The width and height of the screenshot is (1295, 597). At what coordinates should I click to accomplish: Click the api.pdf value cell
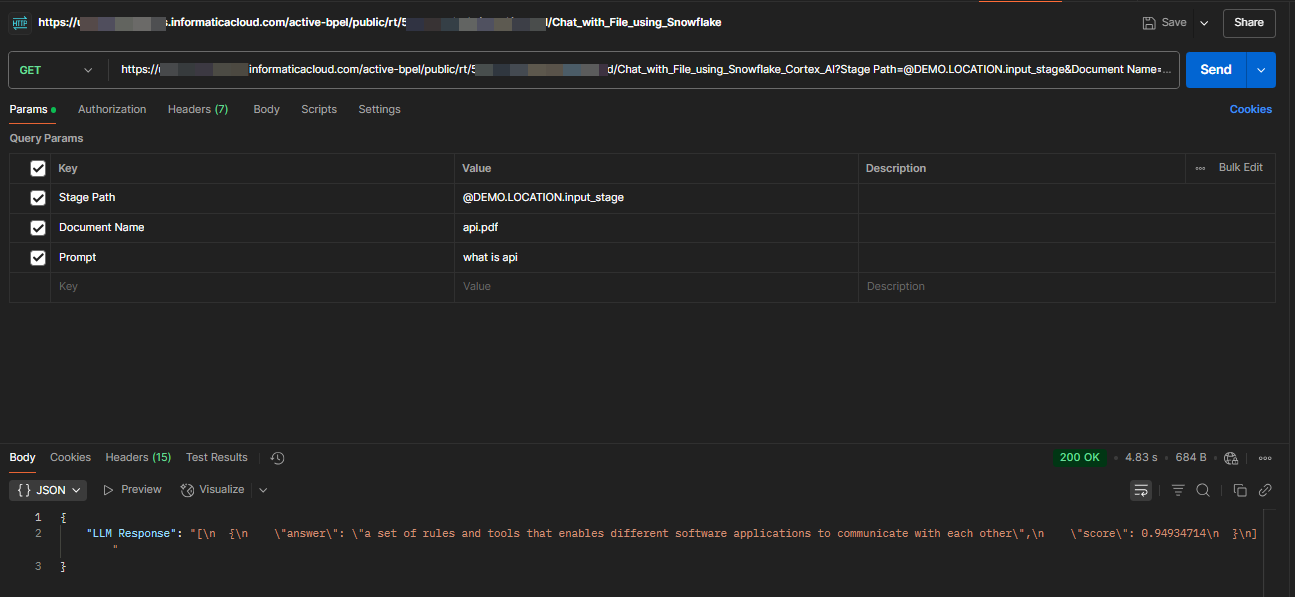click(656, 228)
